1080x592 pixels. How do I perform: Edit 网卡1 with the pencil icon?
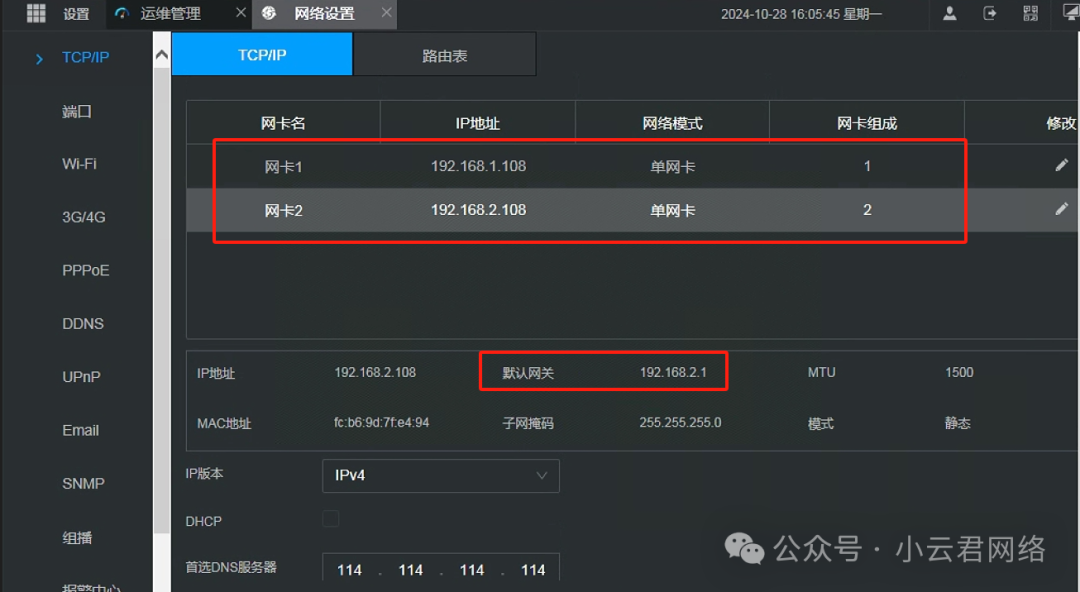[x=1061, y=166]
